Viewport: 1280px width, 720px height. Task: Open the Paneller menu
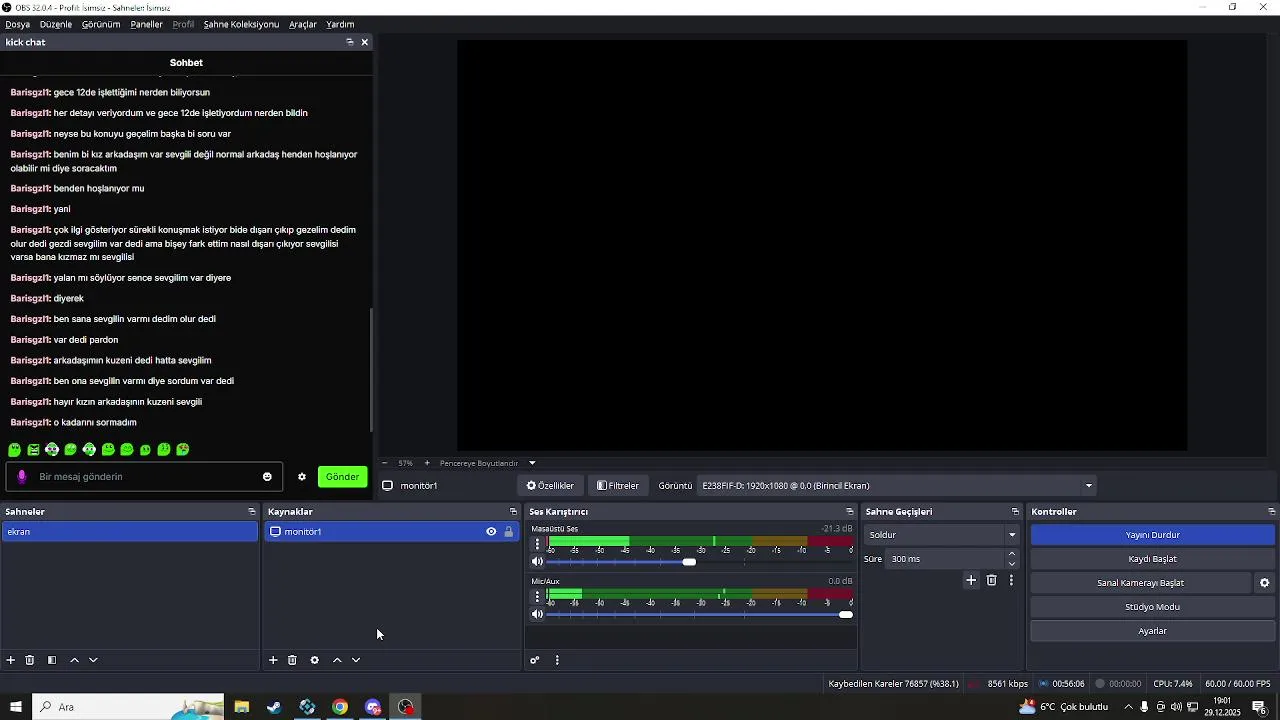pyautogui.click(x=146, y=24)
